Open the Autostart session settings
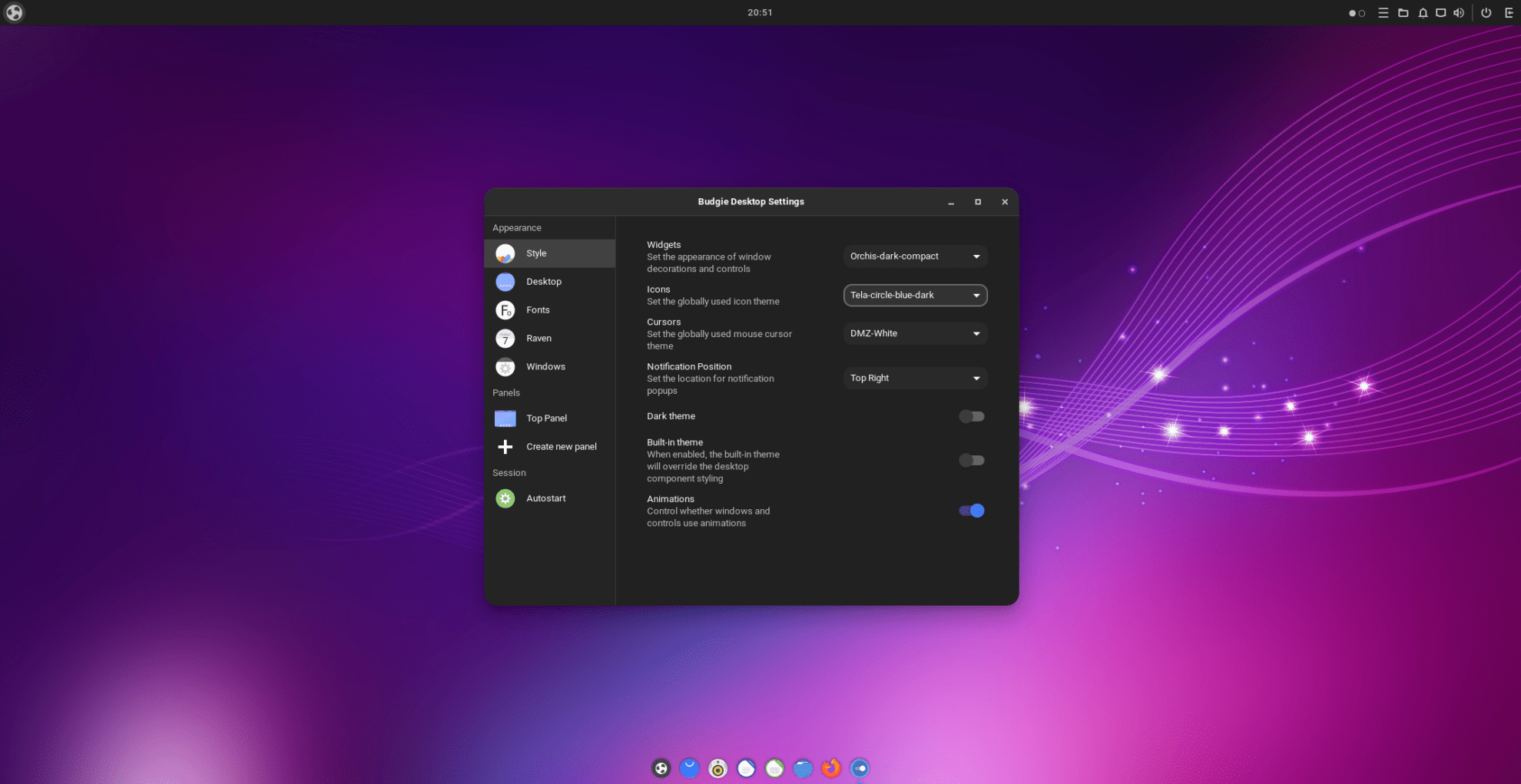The height and width of the screenshot is (784, 1521). [505, 498]
